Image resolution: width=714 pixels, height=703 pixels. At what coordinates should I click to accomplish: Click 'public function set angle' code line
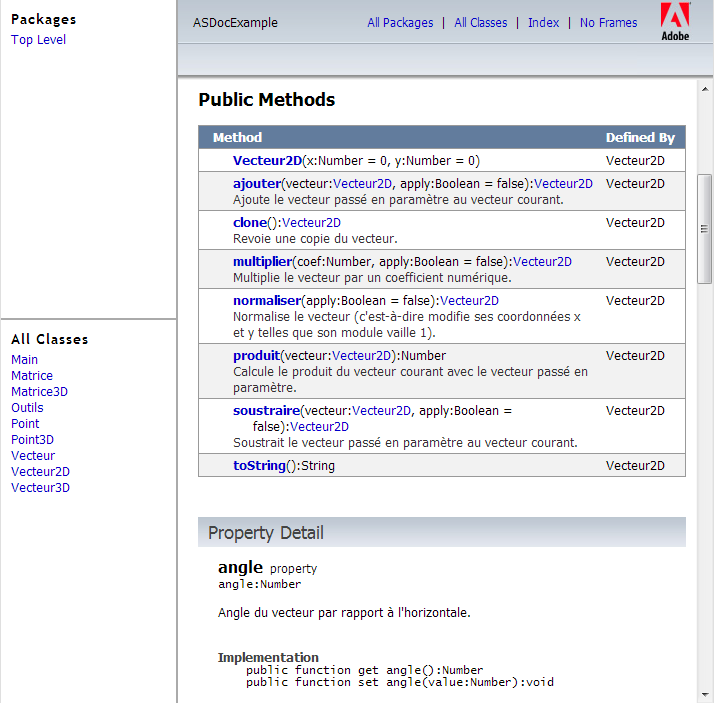tap(400, 682)
